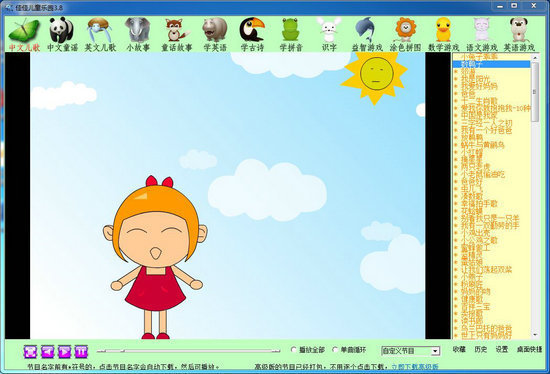Open the 中文童谣 panda category
This screenshot has width=550, height=374.
pos(62,34)
